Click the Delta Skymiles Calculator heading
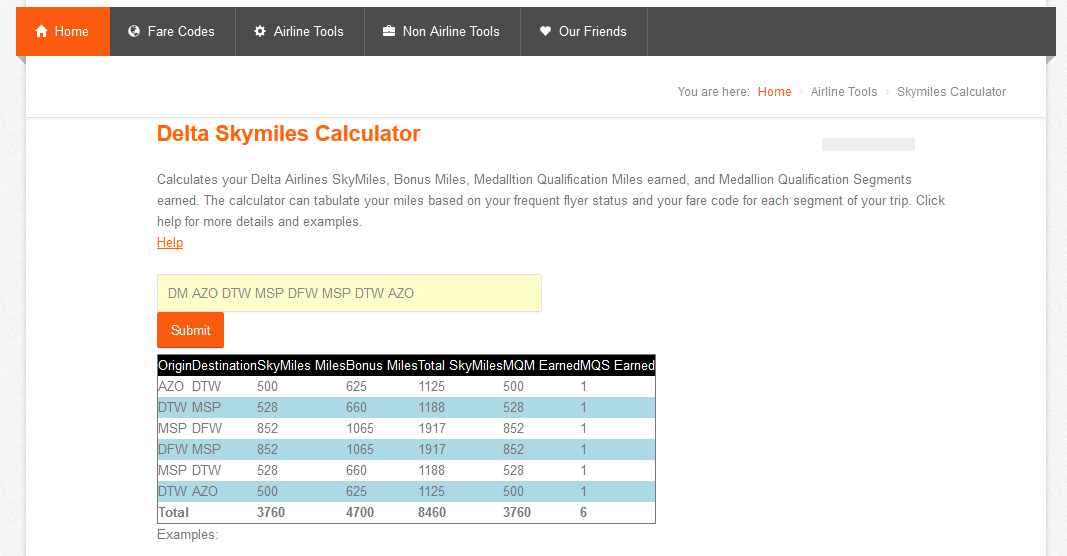 point(288,134)
